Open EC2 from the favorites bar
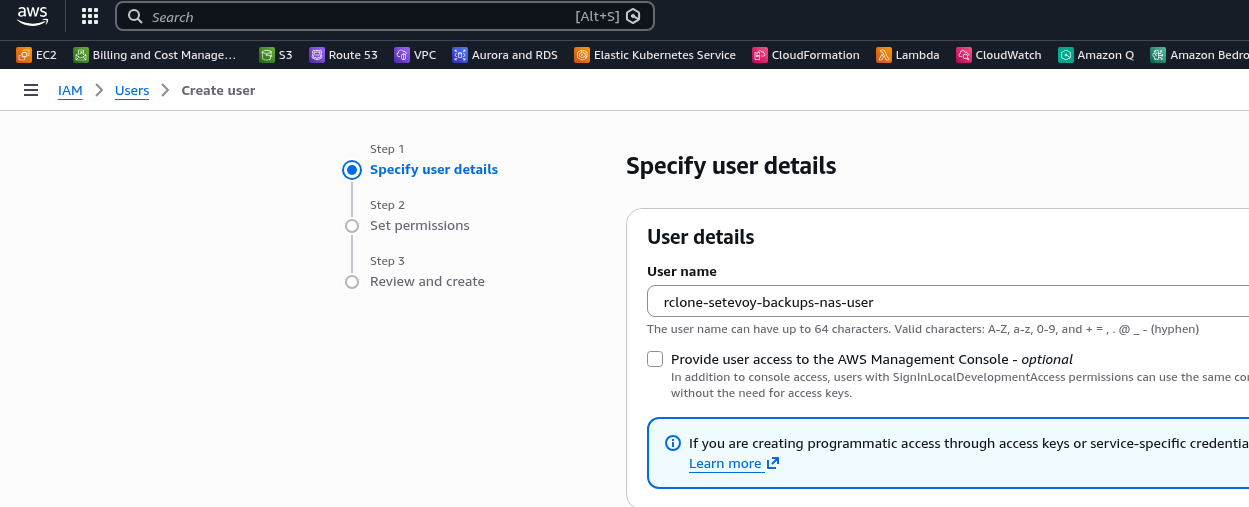 pyautogui.click(x=37, y=55)
